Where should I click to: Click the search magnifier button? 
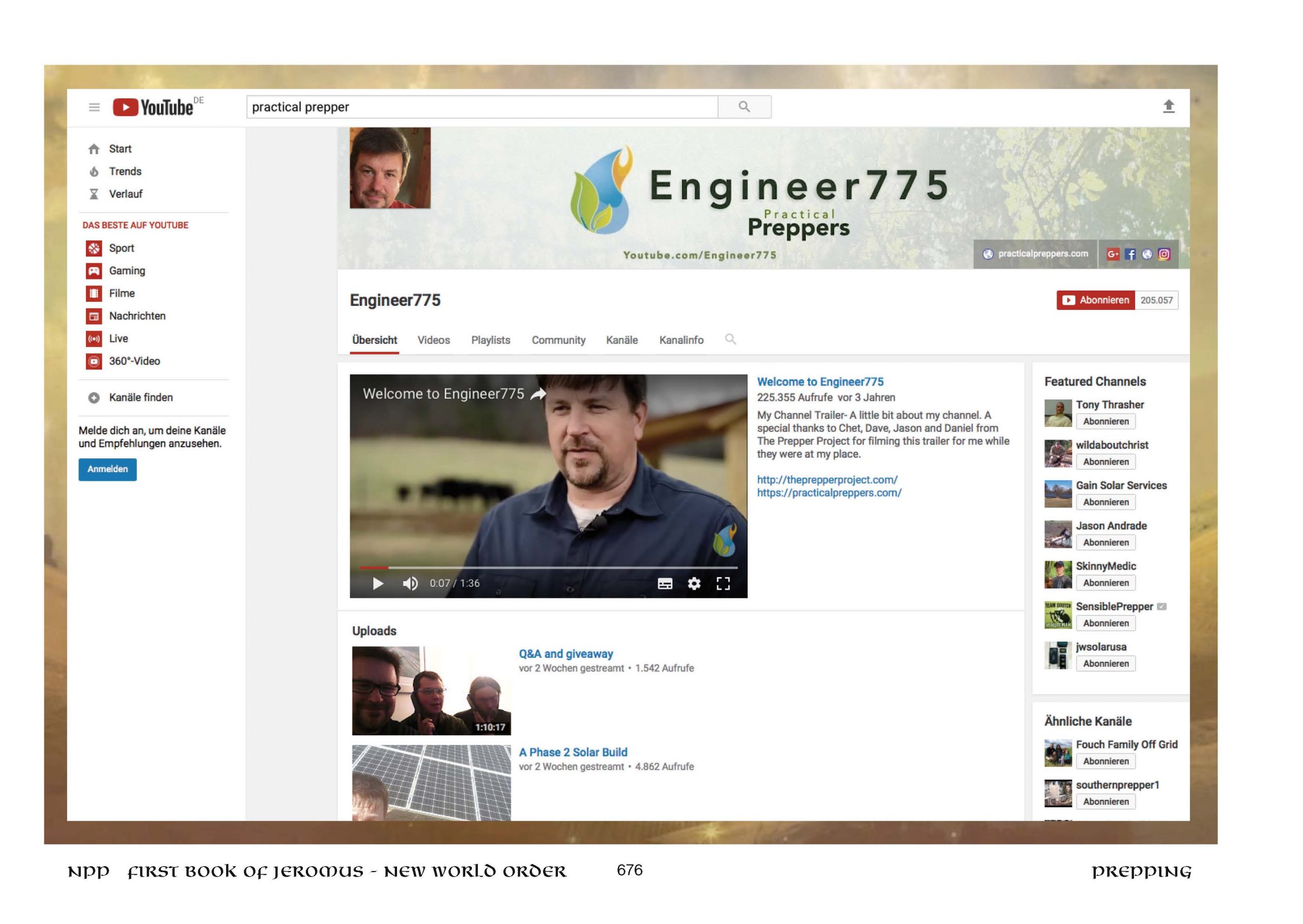[x=744, y=107]
